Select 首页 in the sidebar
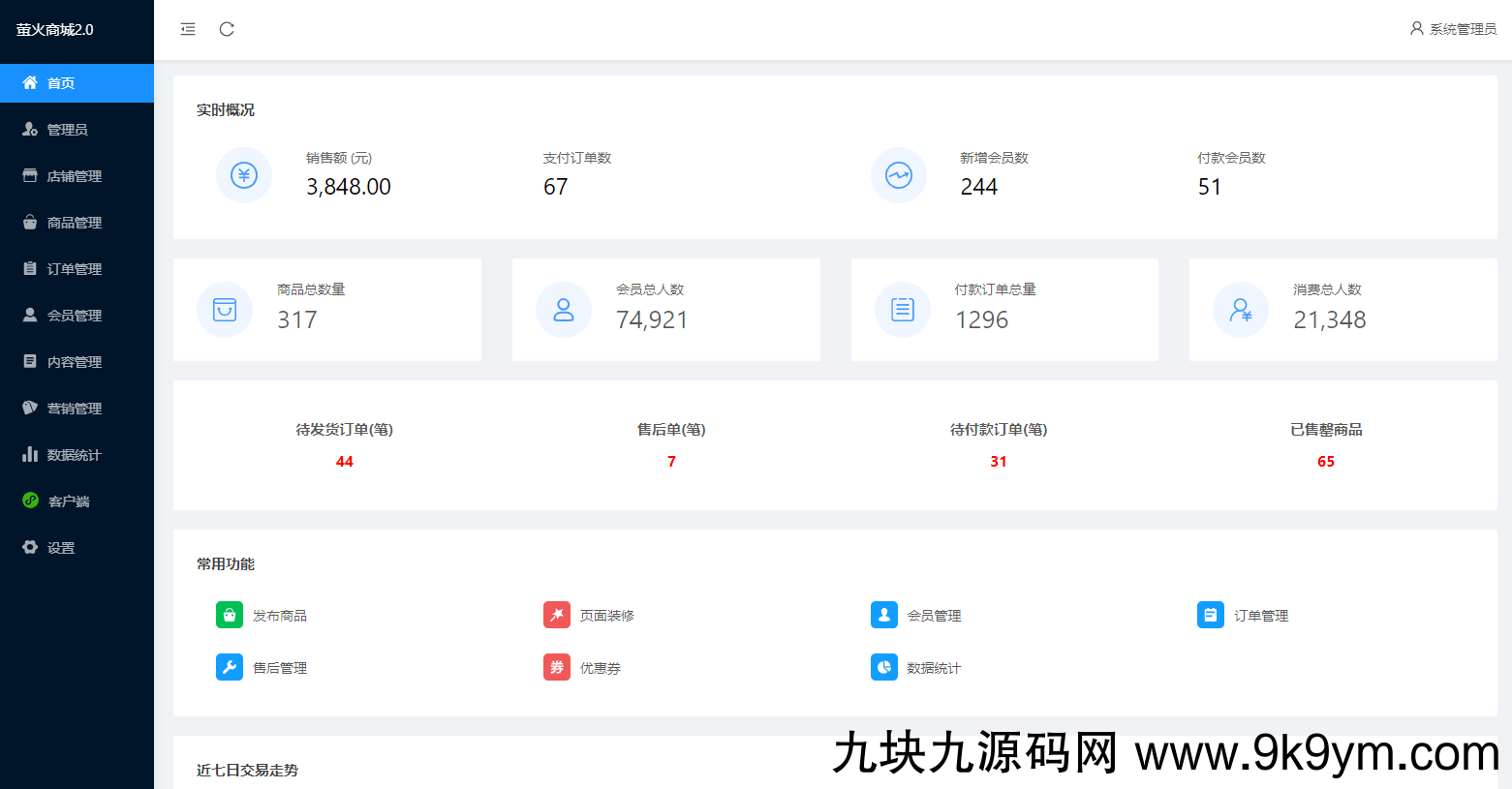 pos(61,83)
